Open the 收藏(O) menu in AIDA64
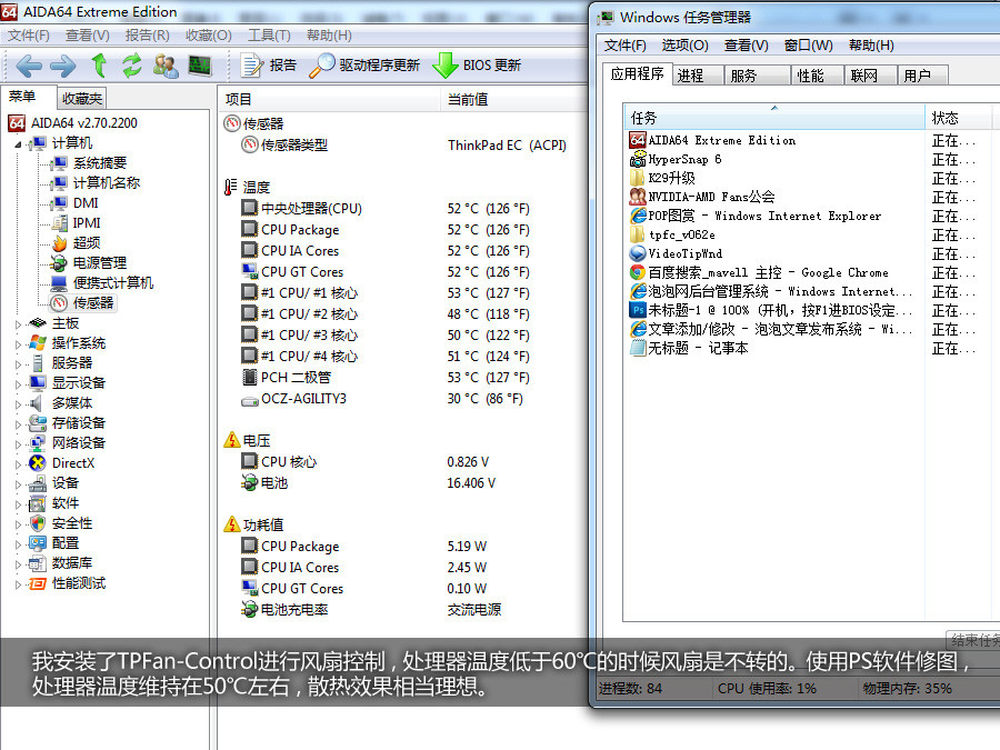1000x750 pixels. 209,36
